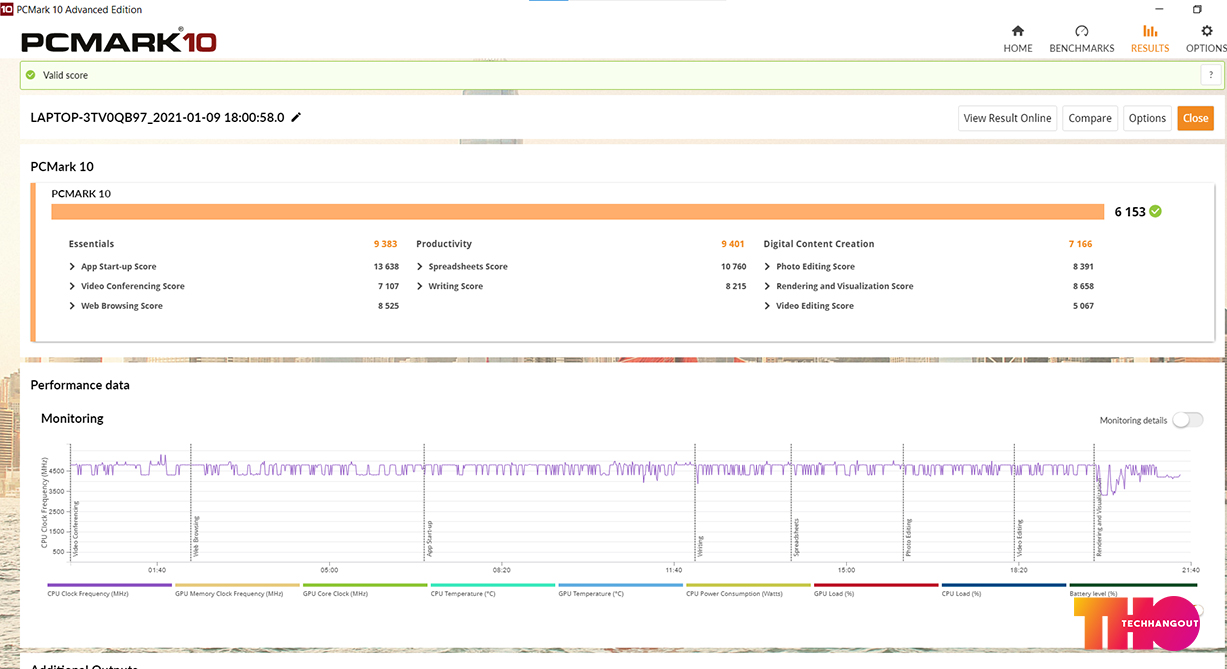The width and height of the screenshot is (1227, 669).
Task: Click the Photo Editing marker on chart
Action: coord(908,538)
